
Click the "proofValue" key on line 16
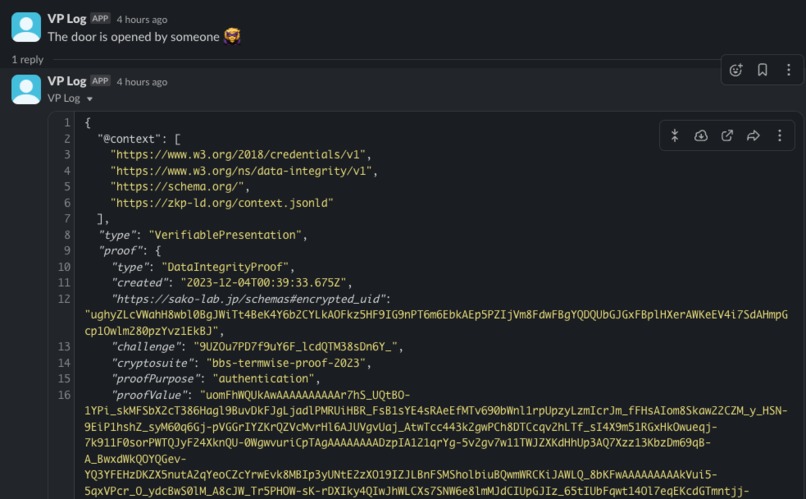pos(152,395)
